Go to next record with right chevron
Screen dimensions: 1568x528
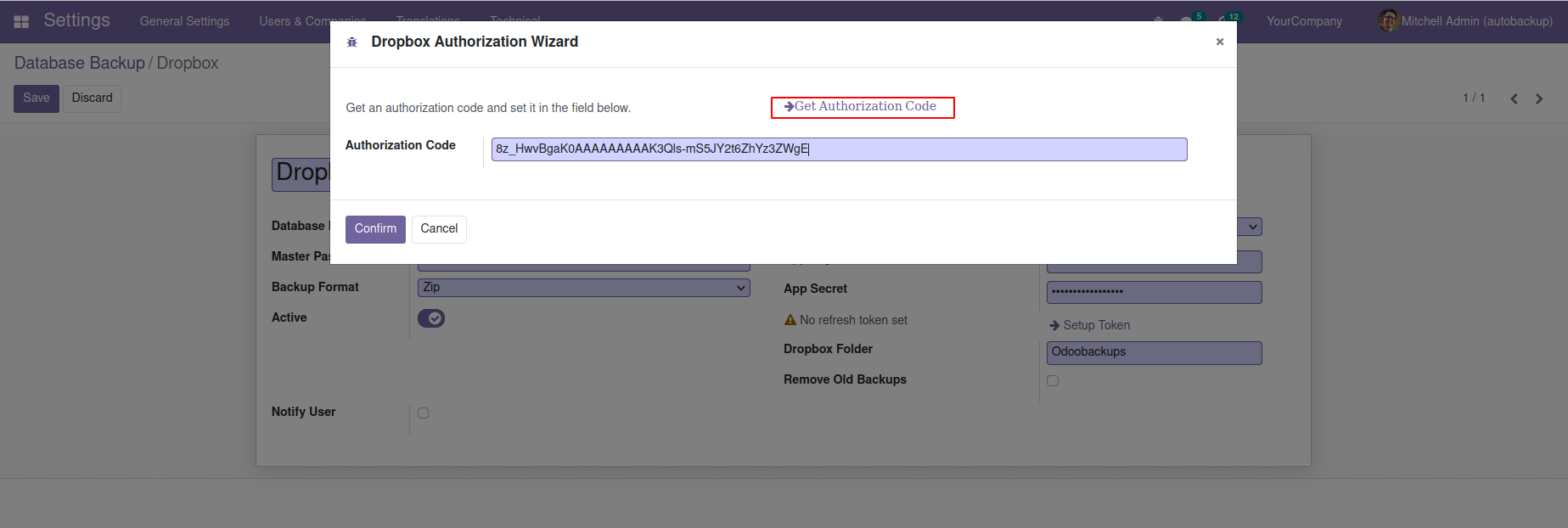click(x=1539, y=98)
